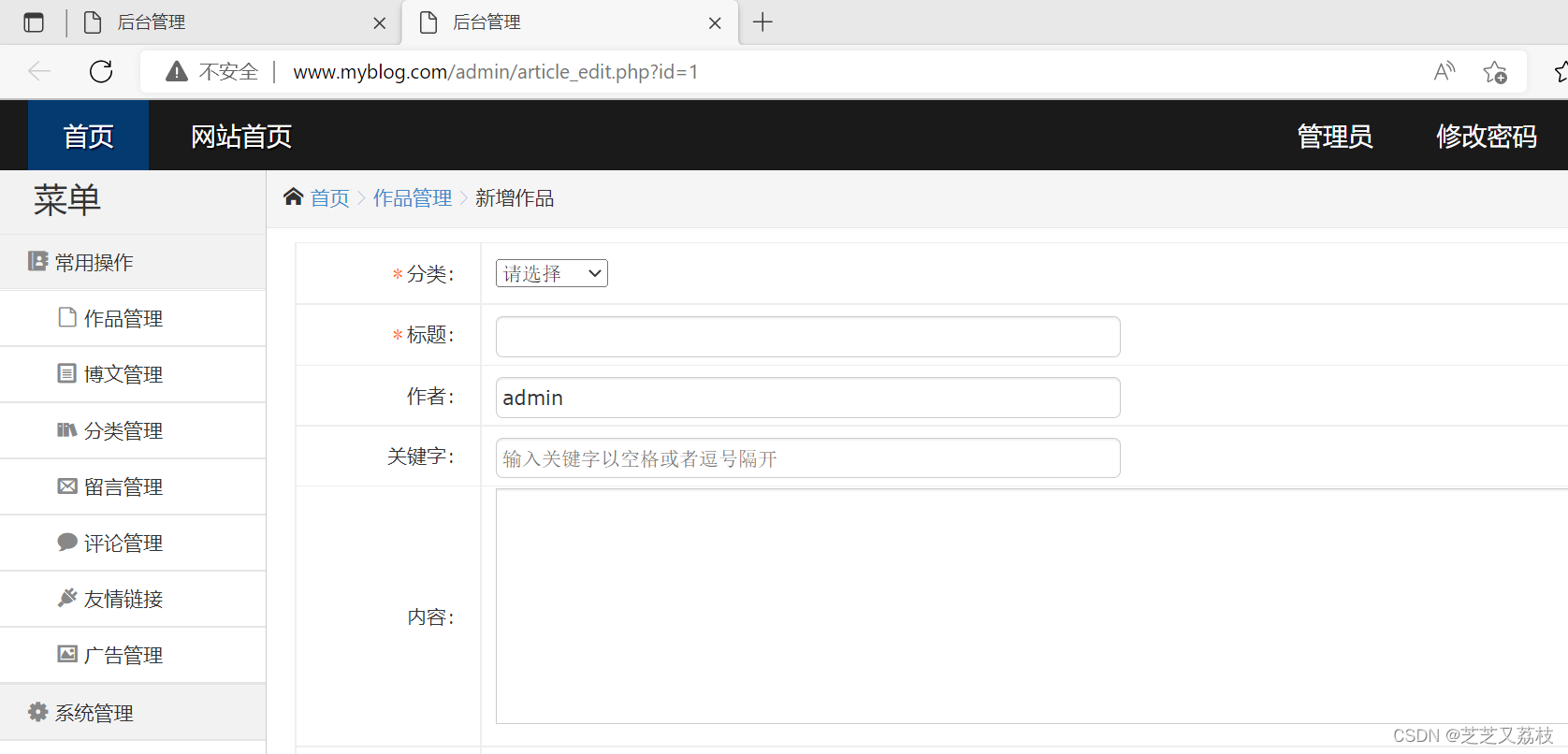This screenshot has width=1568, height=754.
Task: Open 修改密码 in top navigation
Action: [1487, 136]
